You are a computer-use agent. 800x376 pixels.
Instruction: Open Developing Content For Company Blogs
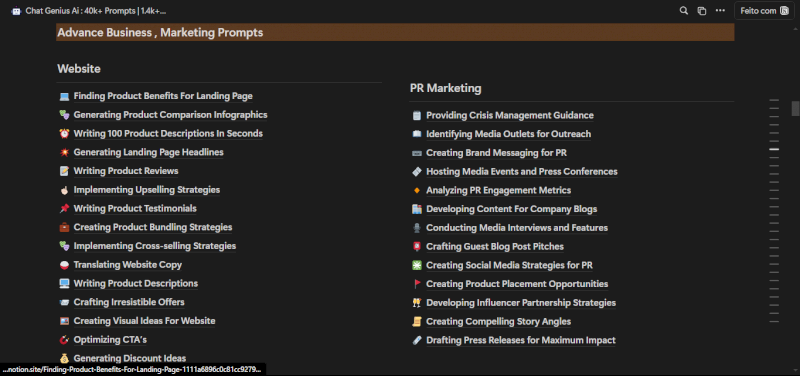(512, 209)
